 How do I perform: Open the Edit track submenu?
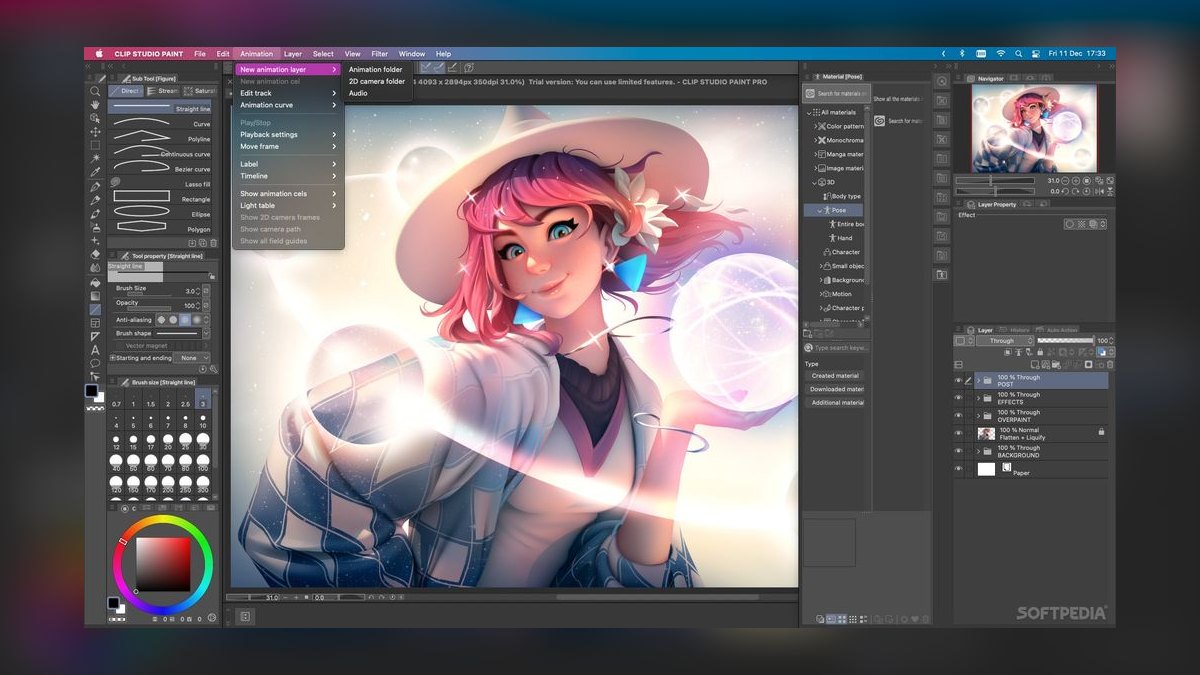(x=288, y=93)
